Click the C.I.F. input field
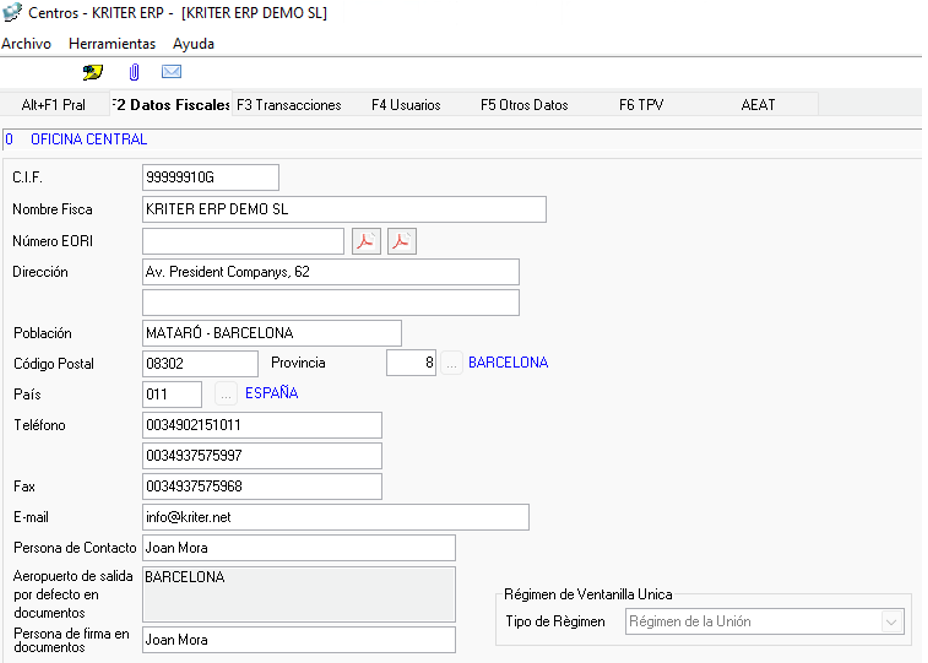 [x=211, y=177]
